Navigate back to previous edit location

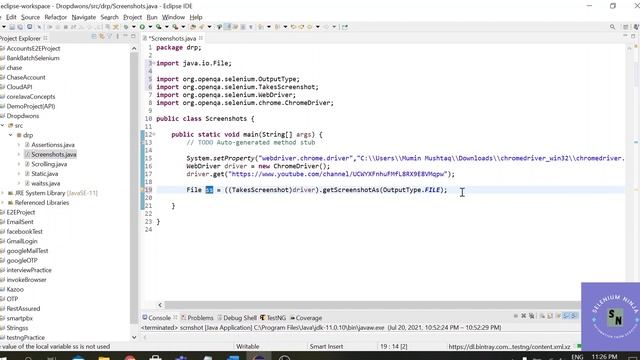point(293,27)
